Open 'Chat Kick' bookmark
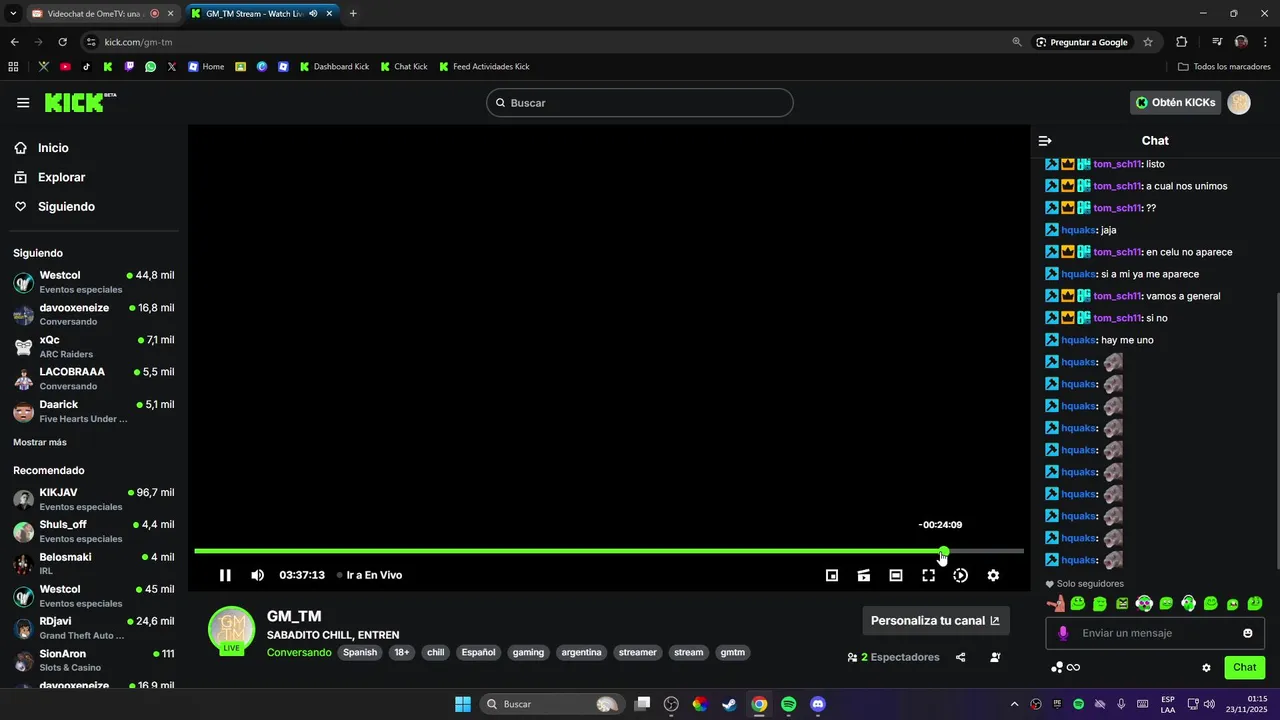1280x720 pixels. pyautogui.click(x=404, y=67)
